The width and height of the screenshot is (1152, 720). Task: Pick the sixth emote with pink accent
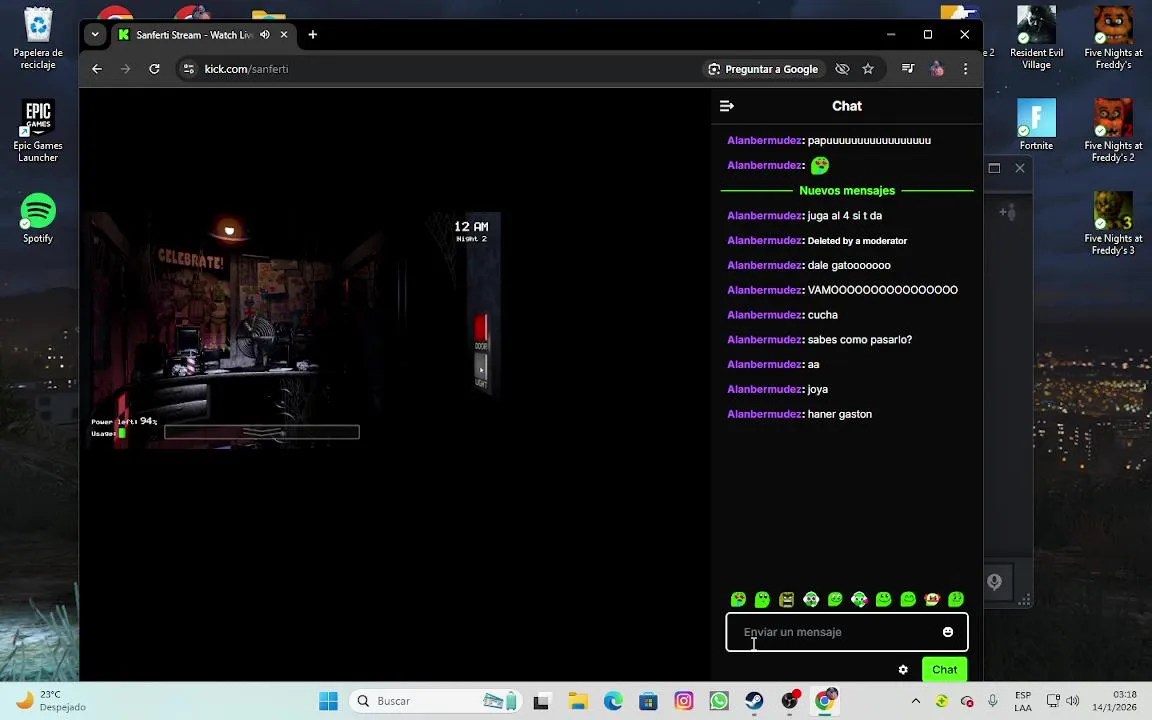pyautogui.click(x=859, y=600)
